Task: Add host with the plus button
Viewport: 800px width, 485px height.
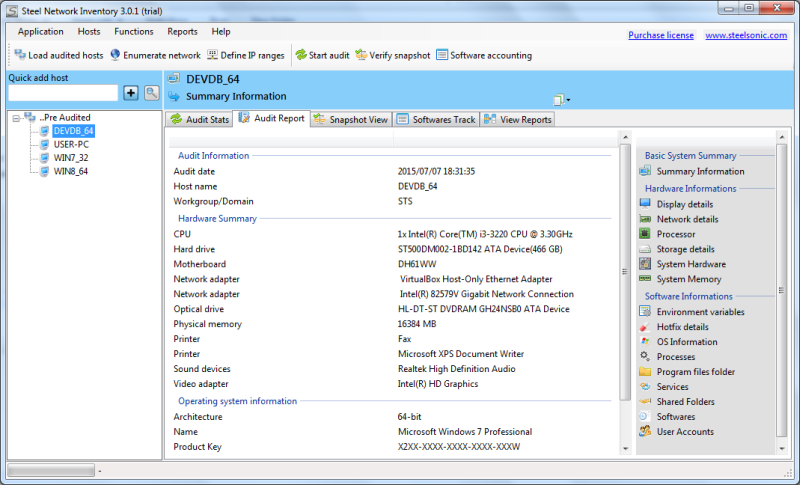Action: 131,93
